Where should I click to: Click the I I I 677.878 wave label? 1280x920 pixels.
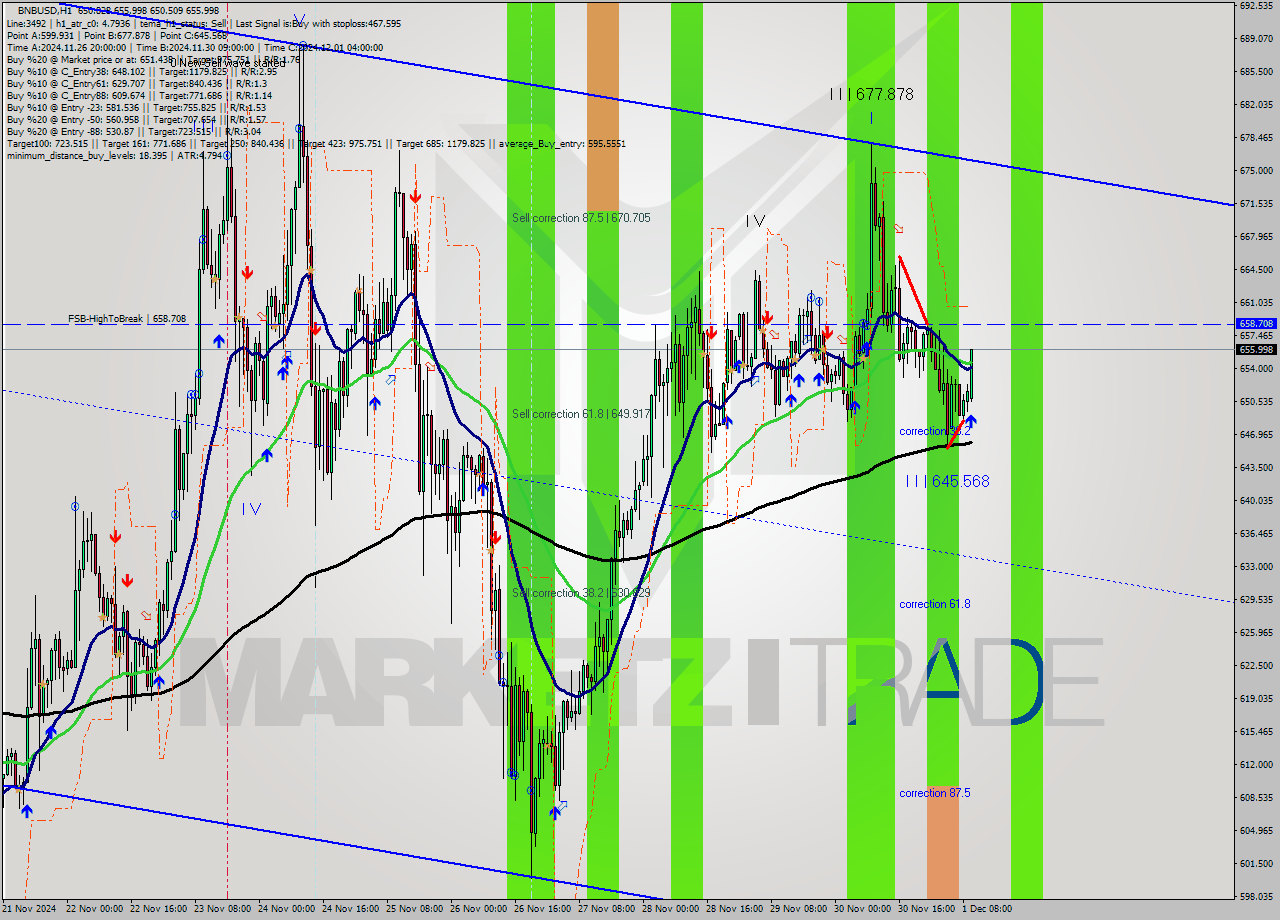871,94
